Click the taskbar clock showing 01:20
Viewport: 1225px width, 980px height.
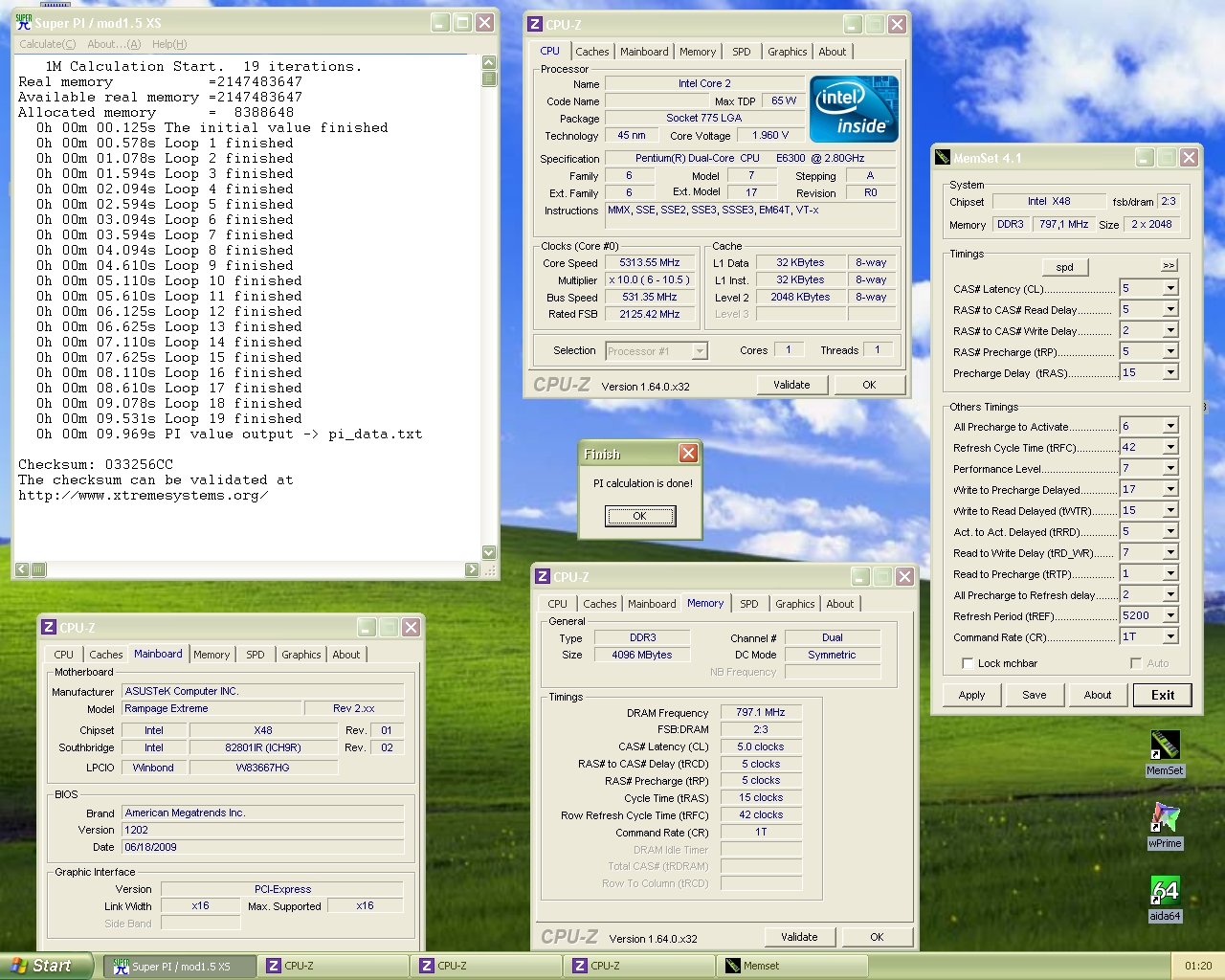pos(1198,966)
